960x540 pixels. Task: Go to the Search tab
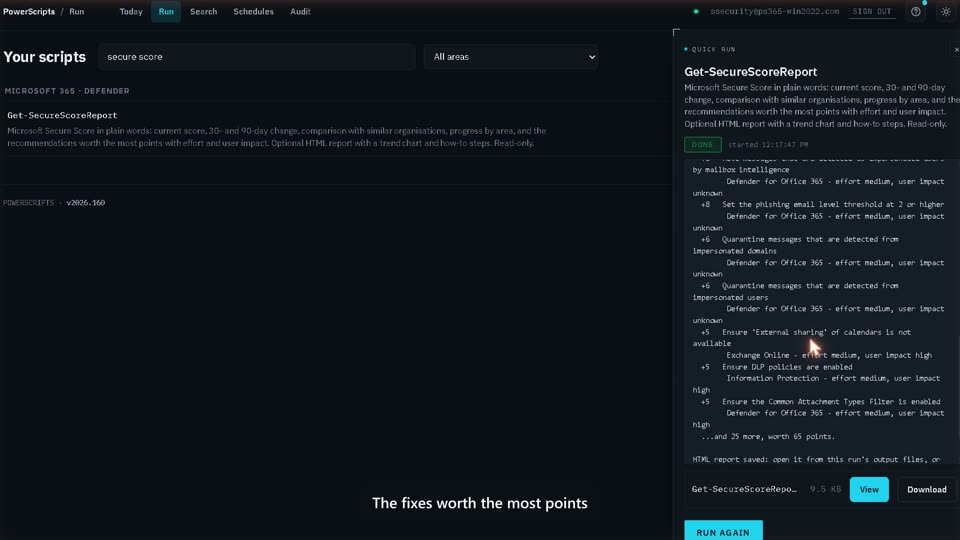[203, 12]
